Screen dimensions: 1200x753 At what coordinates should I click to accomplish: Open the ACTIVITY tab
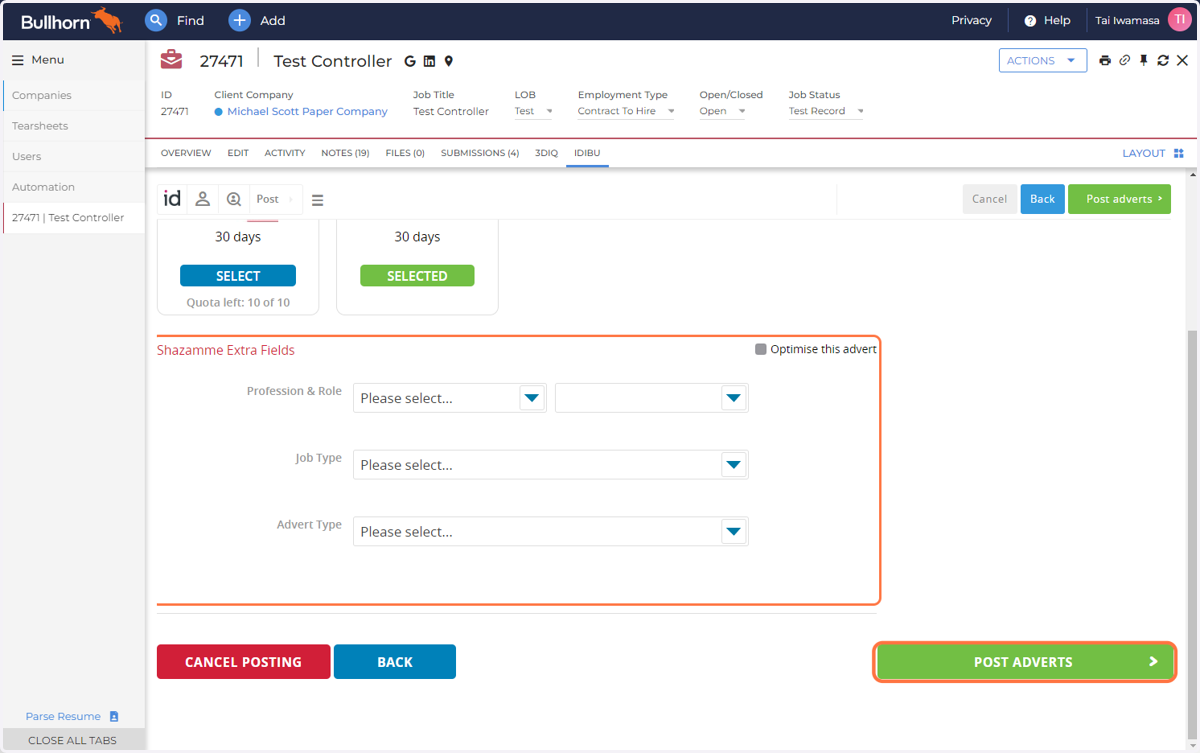285,153
